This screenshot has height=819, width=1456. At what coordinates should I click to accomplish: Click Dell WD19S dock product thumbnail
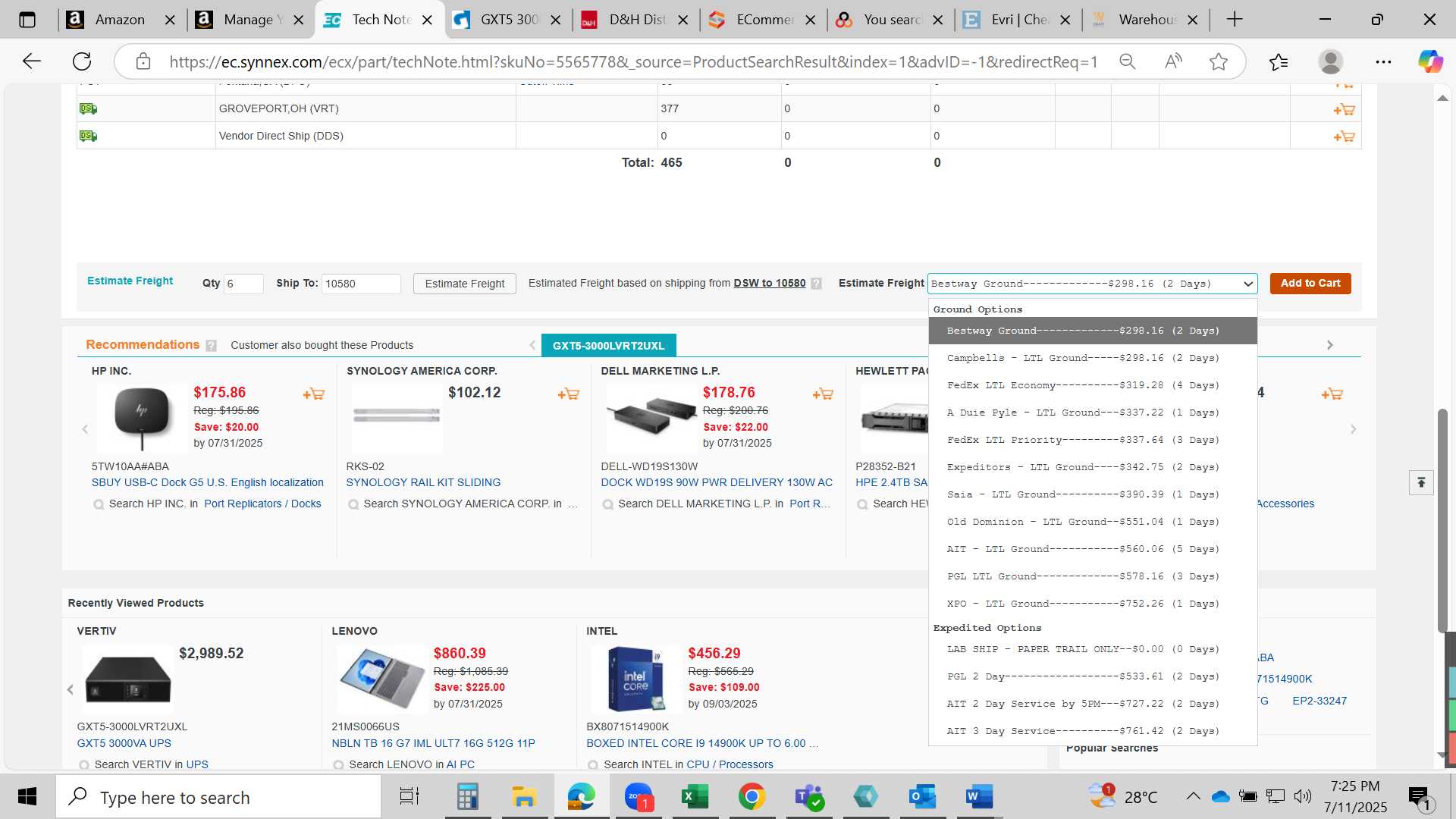(651, 418)
